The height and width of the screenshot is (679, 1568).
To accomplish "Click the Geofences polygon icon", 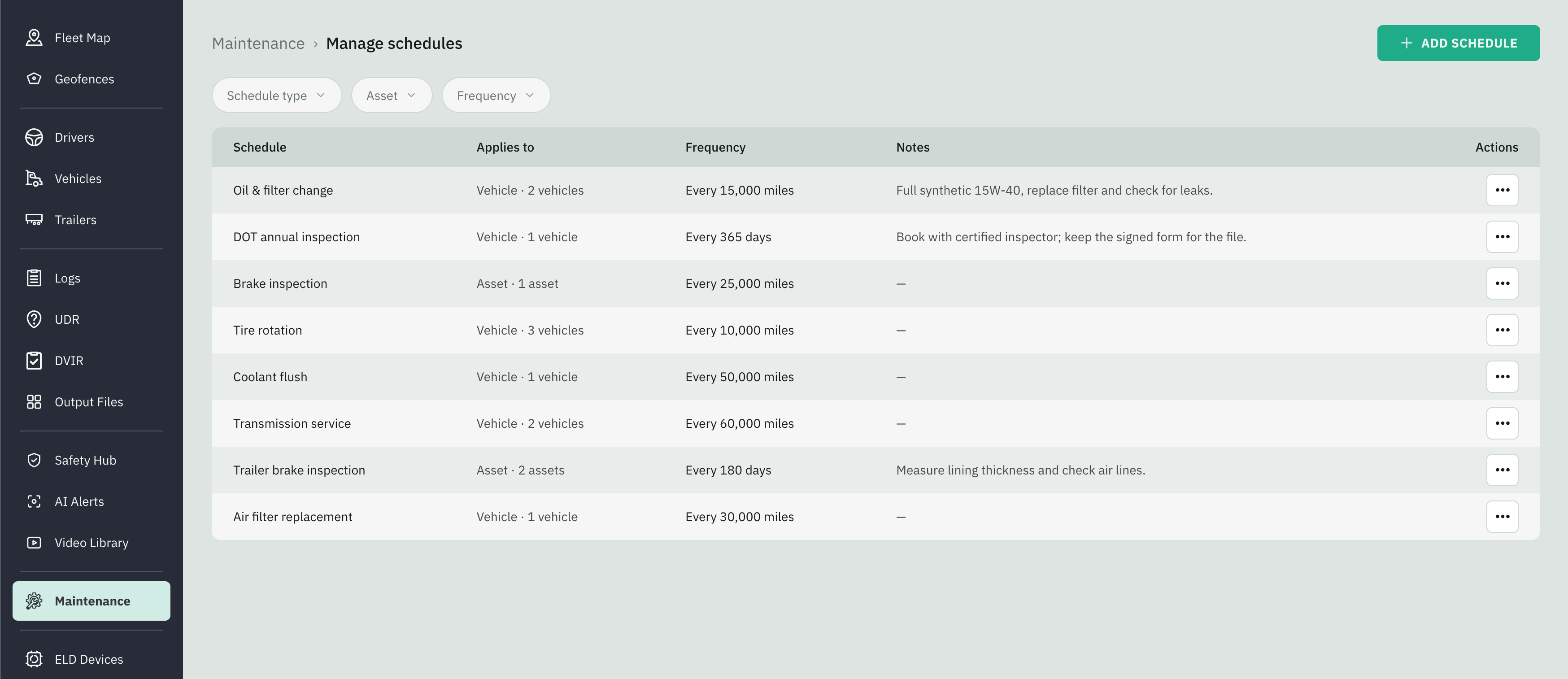I will (34, 79).
